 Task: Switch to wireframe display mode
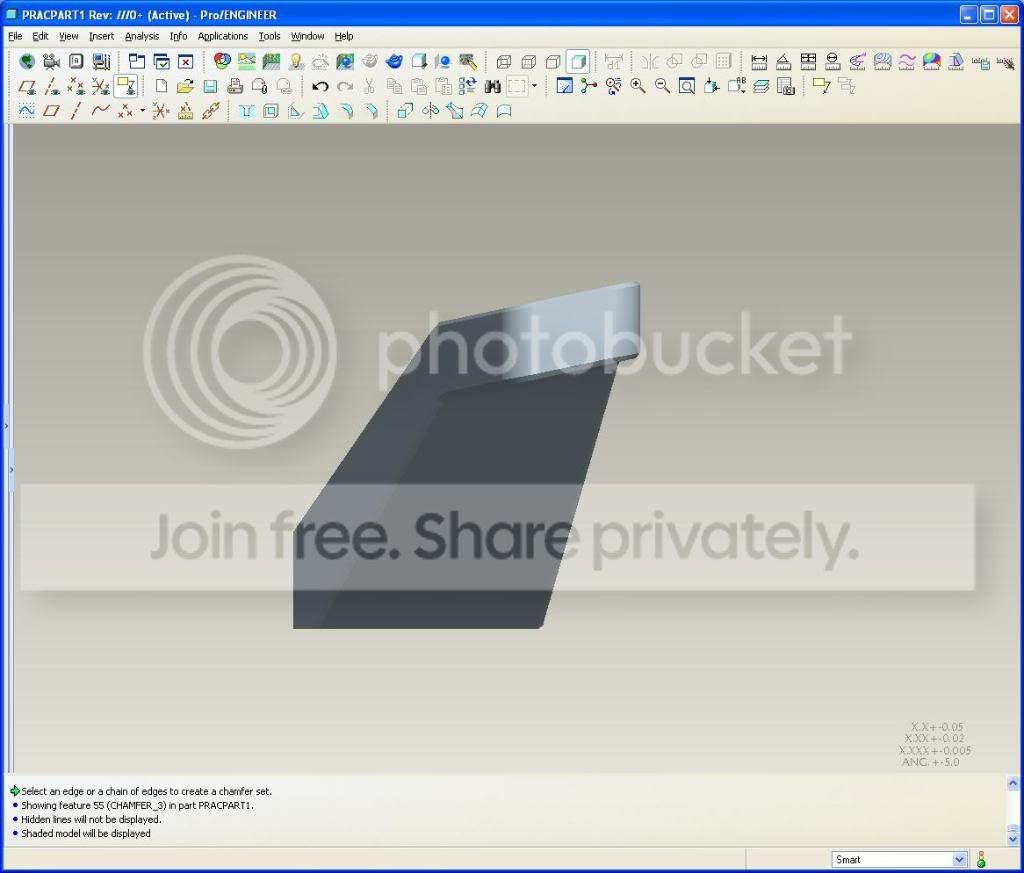[504, 62]
